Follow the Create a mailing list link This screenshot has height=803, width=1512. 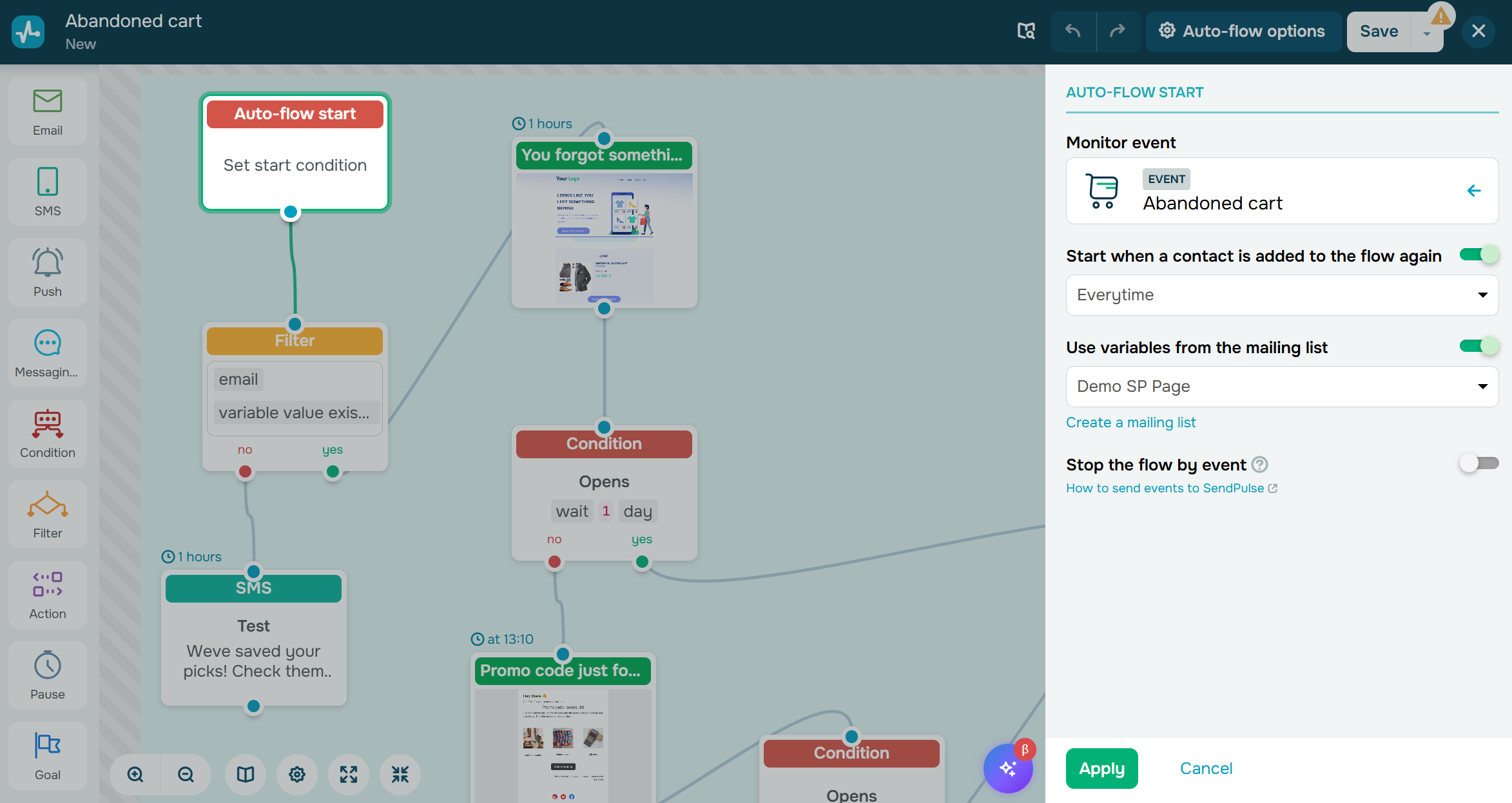coord(1131,422)
